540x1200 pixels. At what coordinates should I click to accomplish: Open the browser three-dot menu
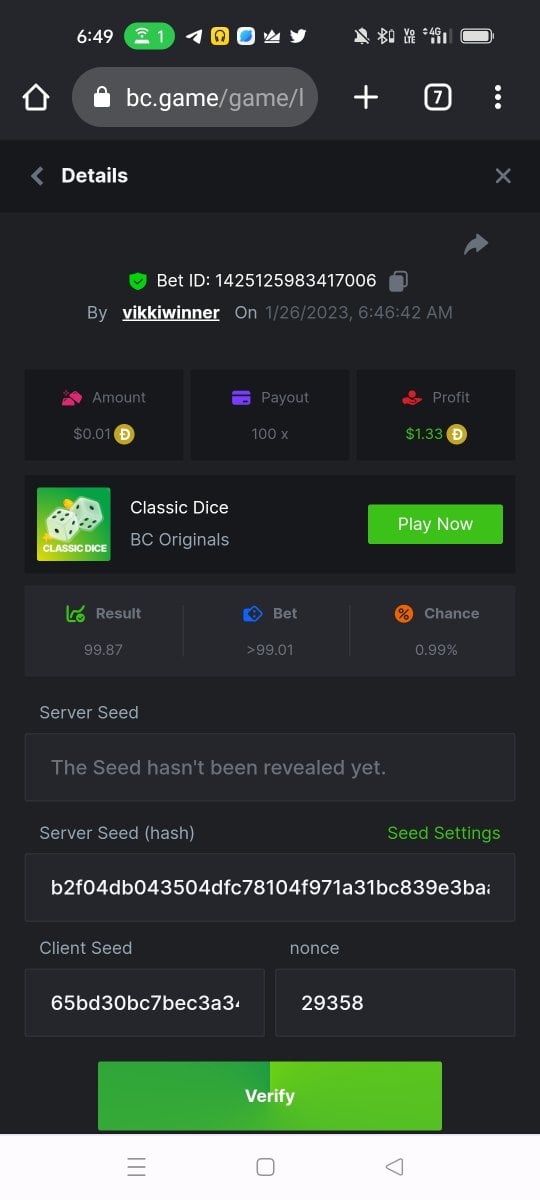click(x=498, y=97)
